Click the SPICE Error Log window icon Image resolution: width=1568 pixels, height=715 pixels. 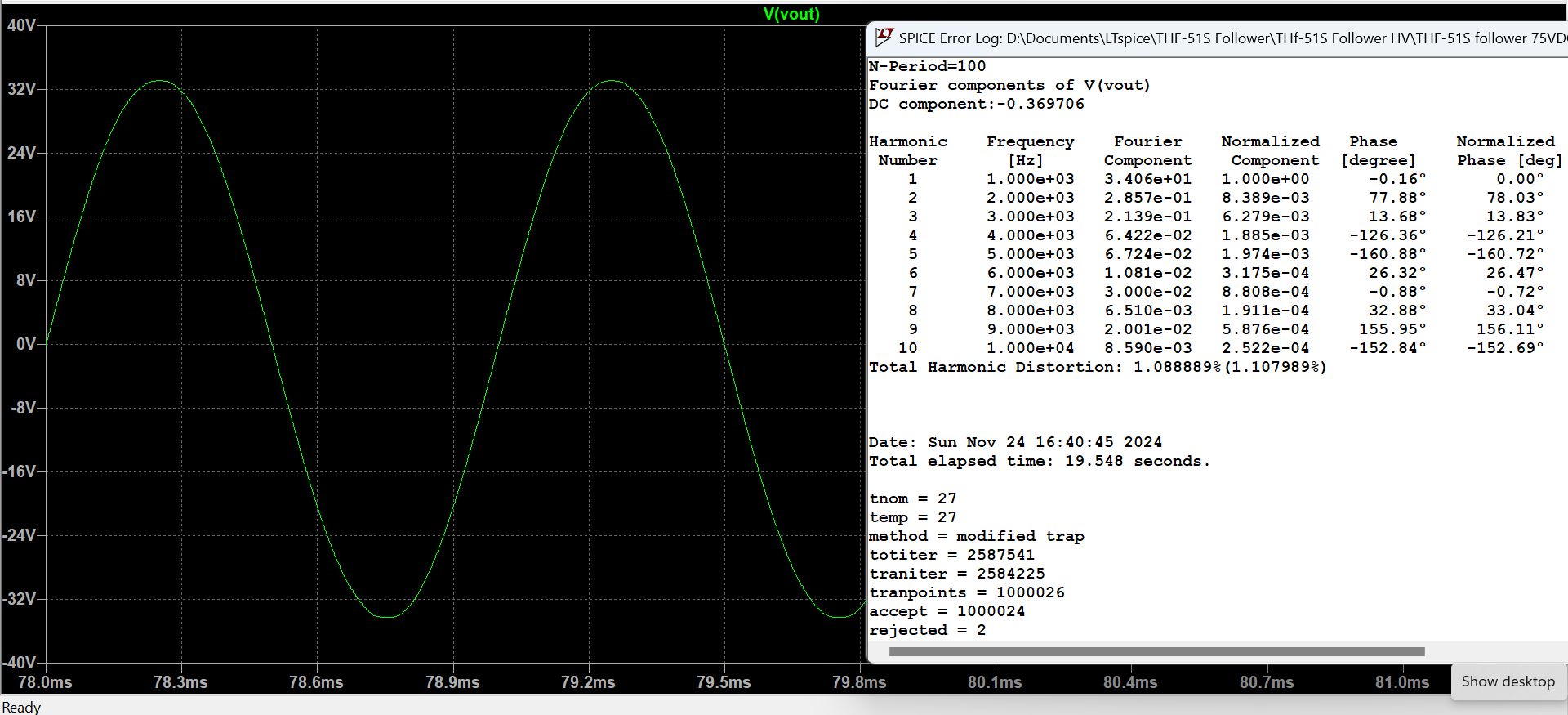[884, 38]
